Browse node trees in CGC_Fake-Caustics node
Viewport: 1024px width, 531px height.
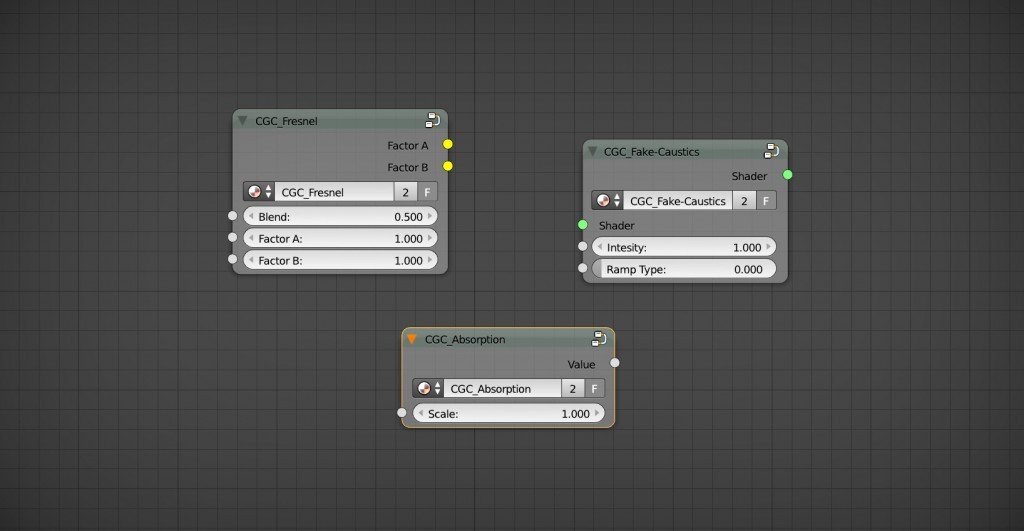pos(608,201)
